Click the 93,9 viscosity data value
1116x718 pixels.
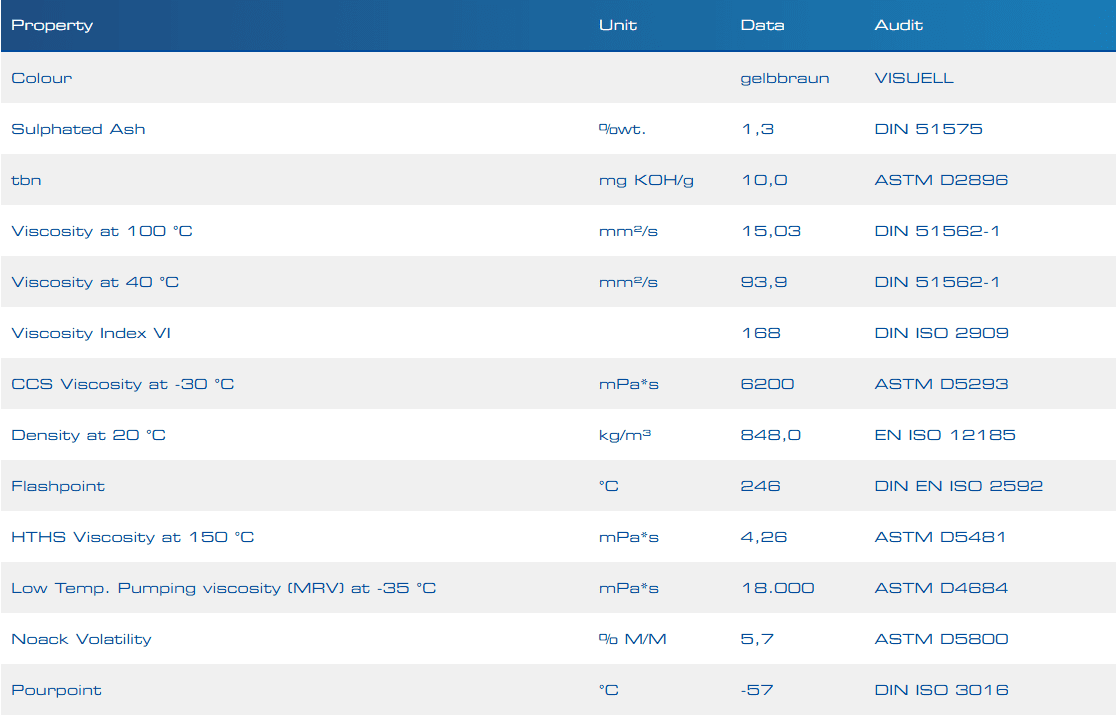[x=764, y=282]
